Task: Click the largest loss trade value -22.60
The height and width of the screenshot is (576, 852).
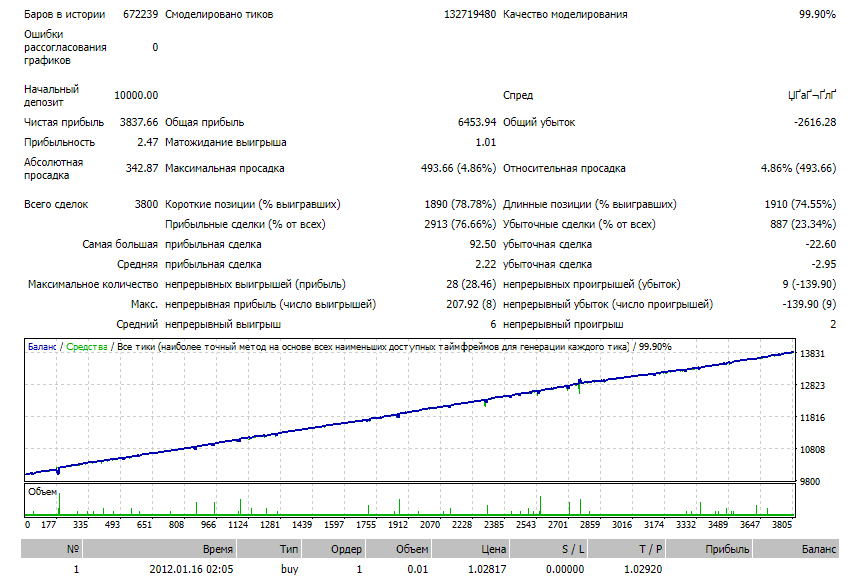Action: point(821,245)
